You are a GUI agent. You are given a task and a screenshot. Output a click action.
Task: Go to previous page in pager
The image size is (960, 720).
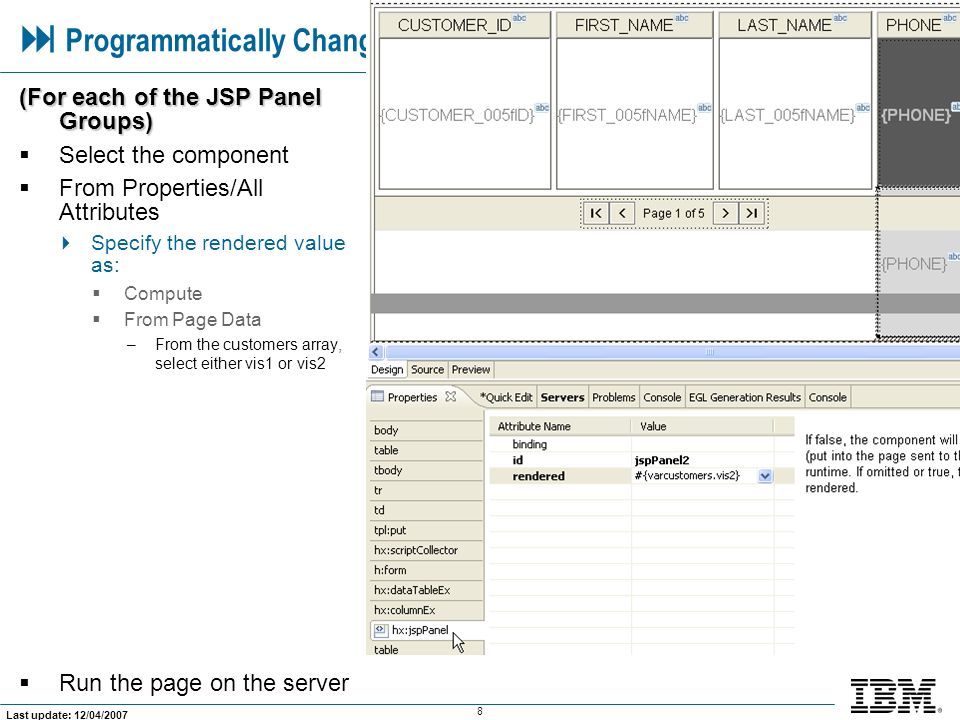pyautogui.click(x=622, y=213)
